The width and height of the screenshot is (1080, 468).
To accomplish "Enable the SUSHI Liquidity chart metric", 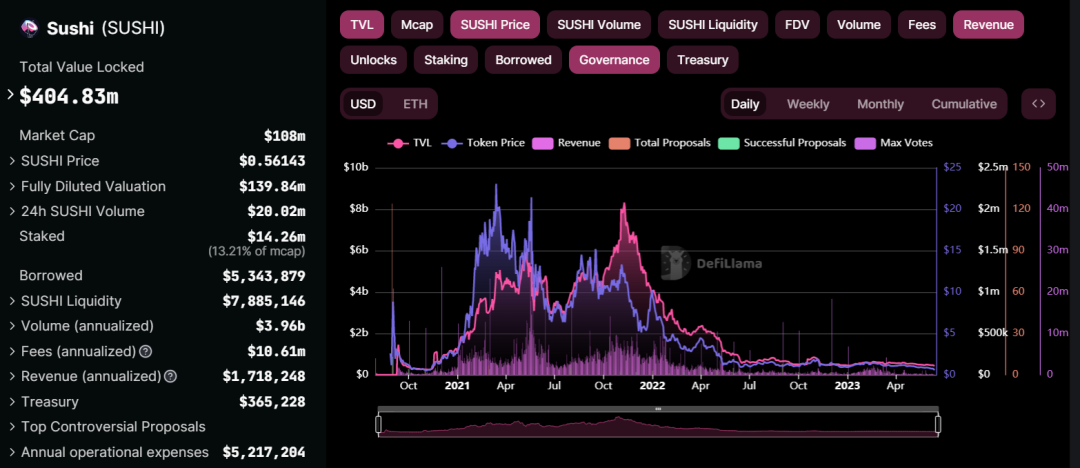I will coord(713,25).
